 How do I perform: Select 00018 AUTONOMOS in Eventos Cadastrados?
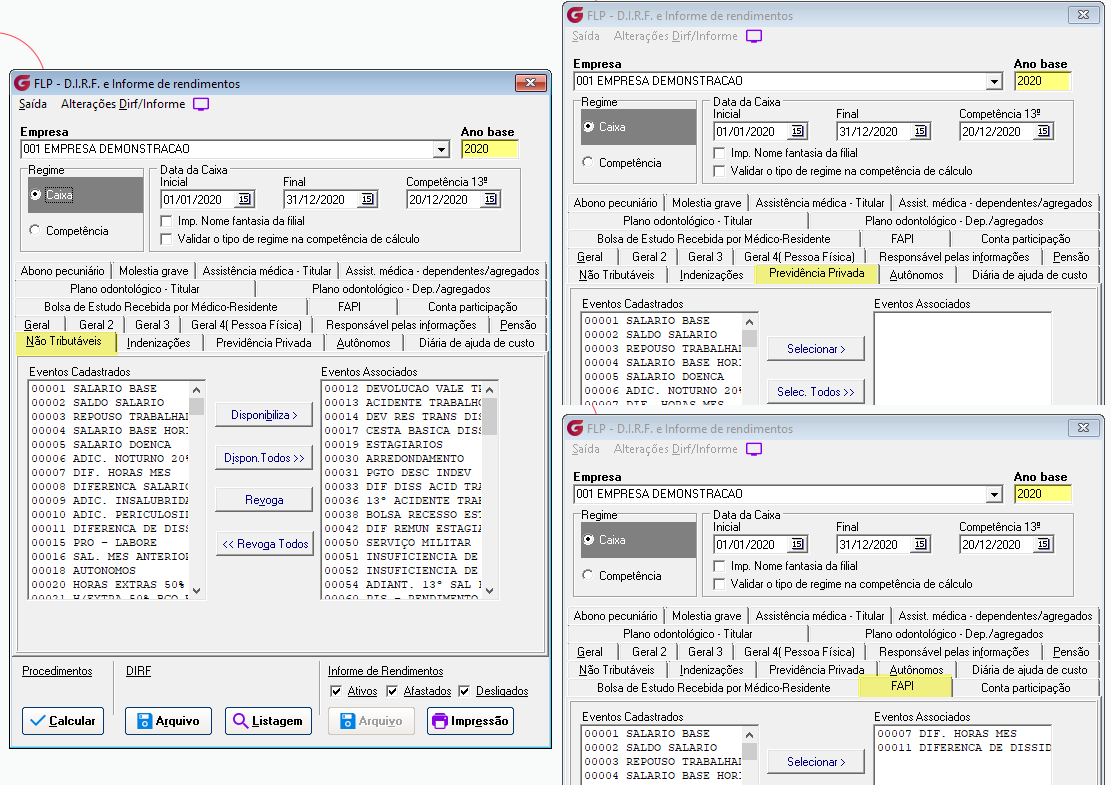[x=109, y=571]
